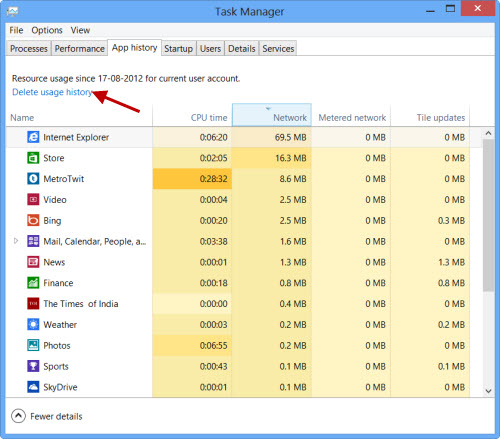The width and height of the screenshot is (500, 439).
Task: Switch to the Performance tab
Action: [79, 49]
